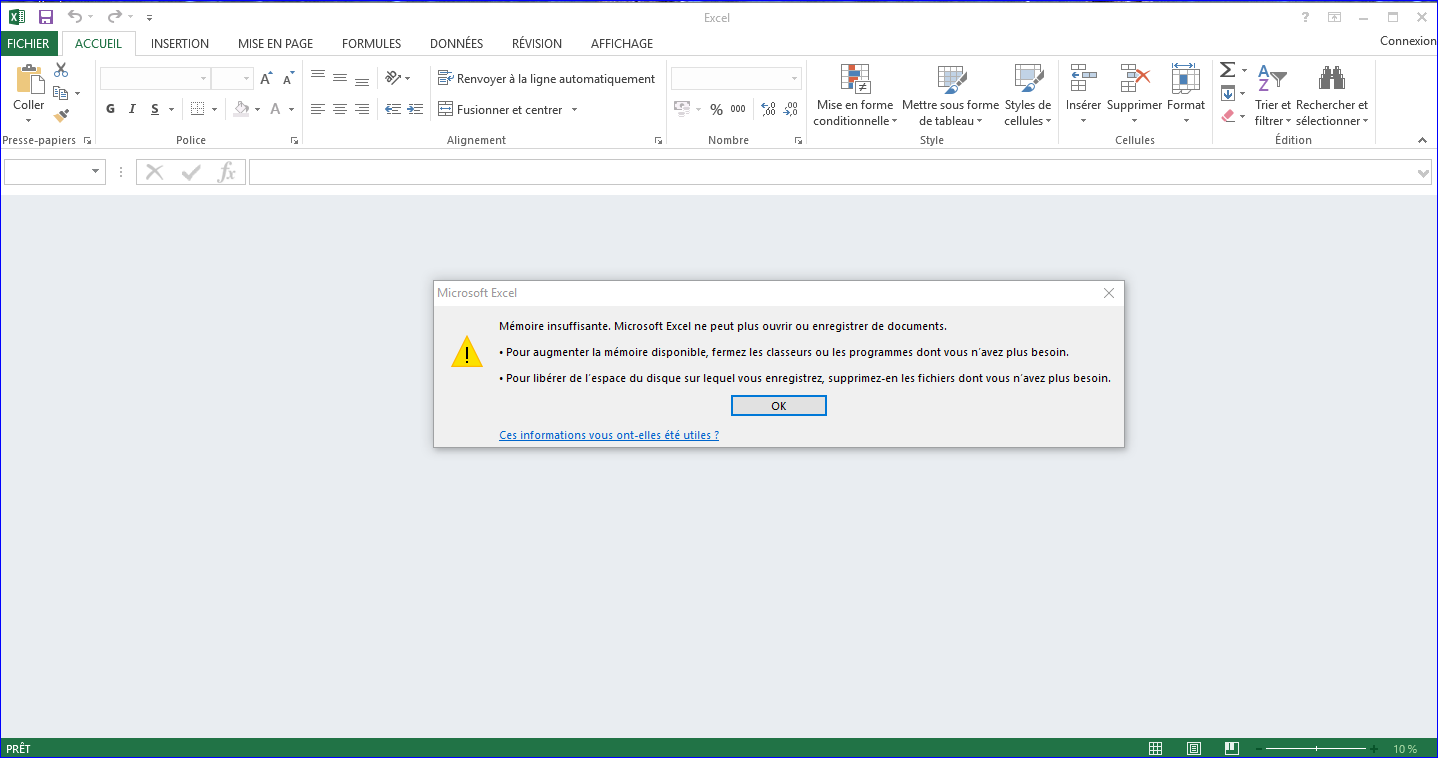The image size is (1438, 758).
Task: Open Mise en forme conditionnelle menu
Action: pyautogui.click(x=855, y=95)
